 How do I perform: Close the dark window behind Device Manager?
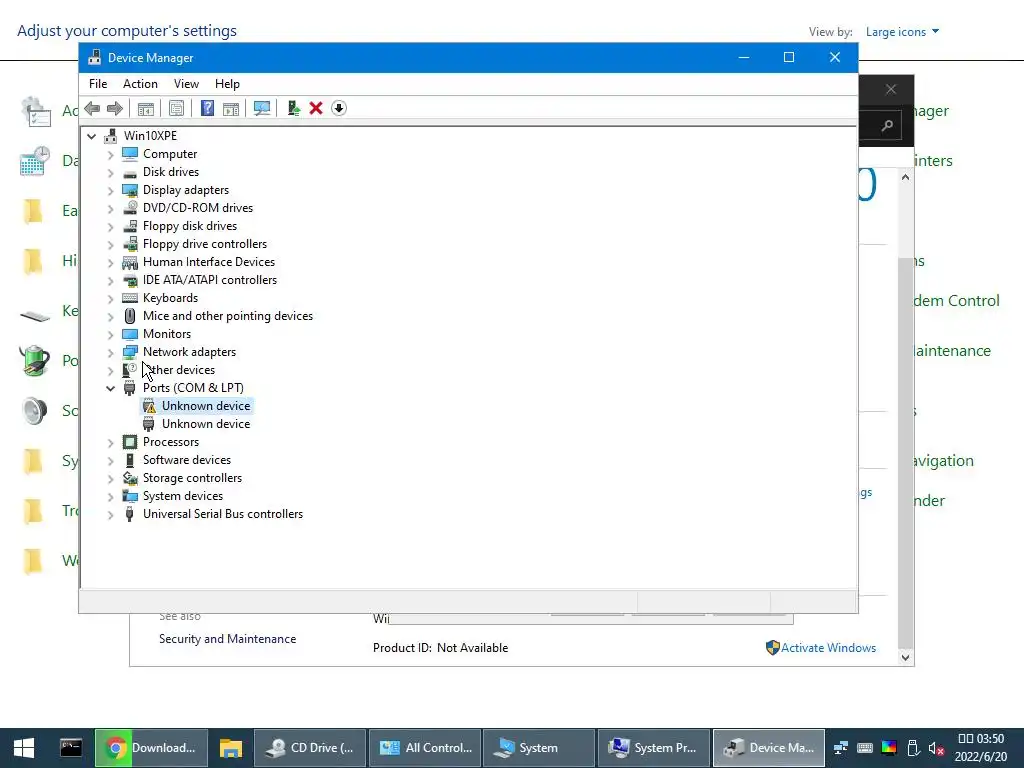coord(891,89)
